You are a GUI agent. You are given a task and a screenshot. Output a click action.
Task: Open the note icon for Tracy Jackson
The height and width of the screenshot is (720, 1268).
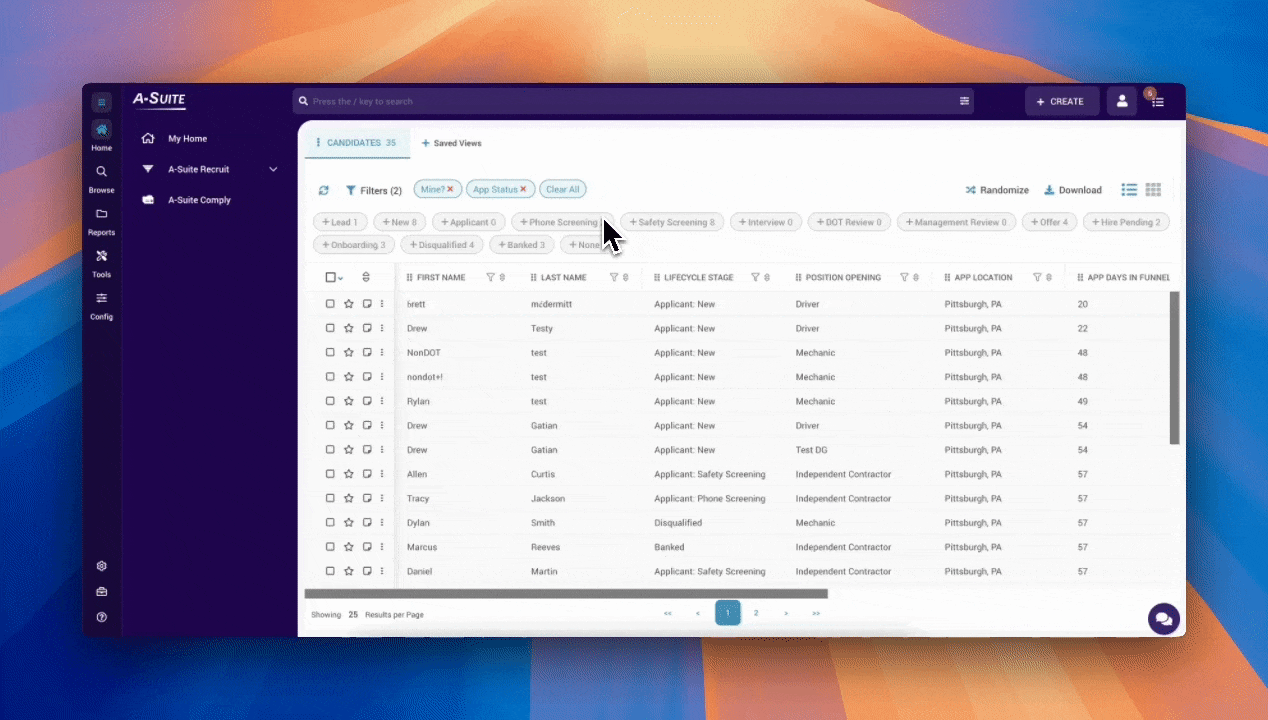(367, 498)
